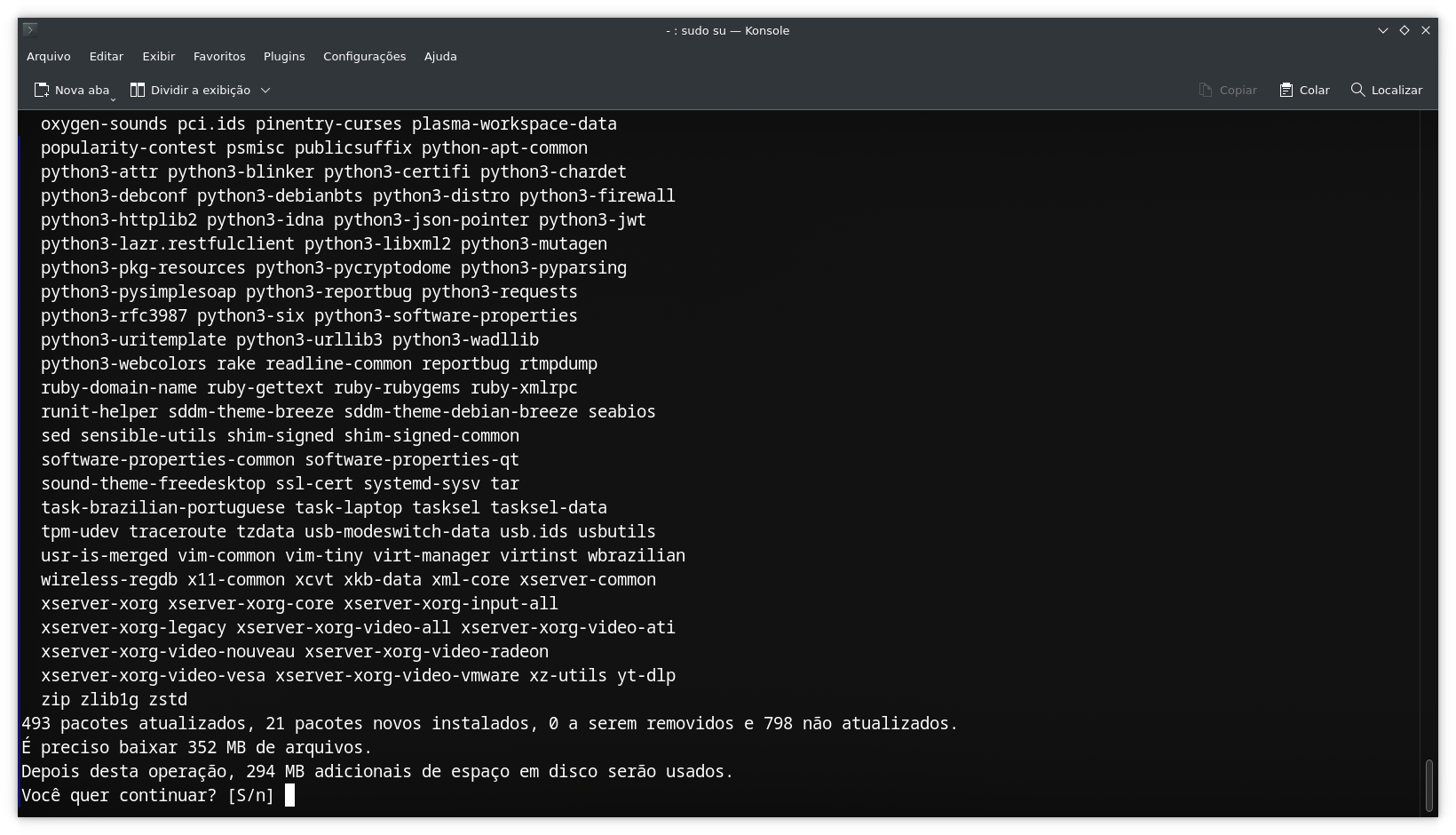Paste clipboard using the Colar button

pyautogui.click(x=1304, y=90)
